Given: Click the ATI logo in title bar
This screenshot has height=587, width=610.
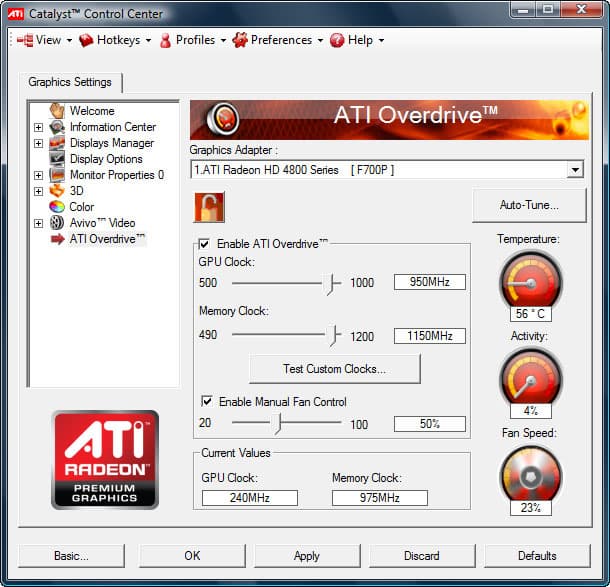Looking at the screenshot, I should click(16, 14).
